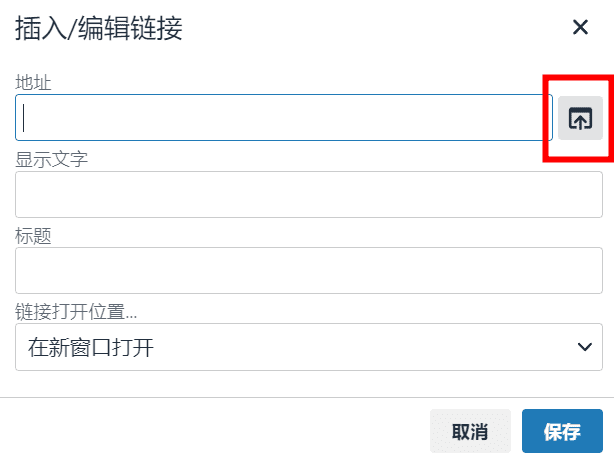Click the upload file icon beside 地址 field
The height and width of the screenshot is (462, 614).
click(580, 118)
